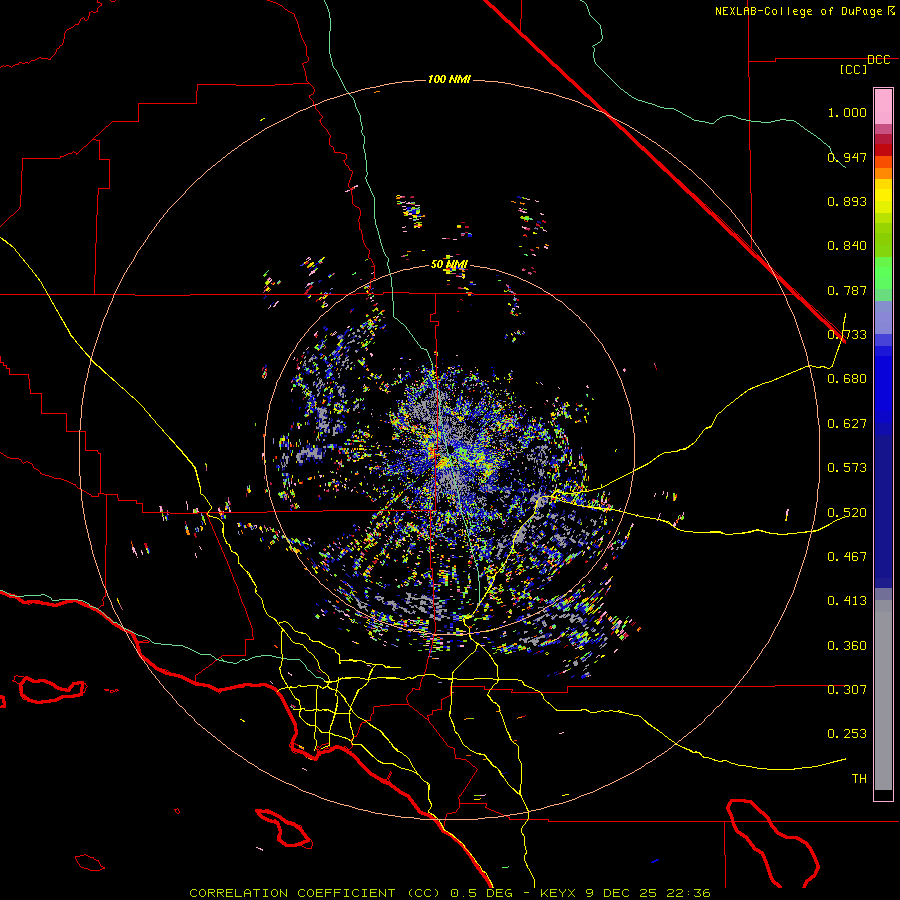The width and height of the screenshot is (900, 900).
Task: Select the 0.840 color scale value
Action: (x=847, y=246)
